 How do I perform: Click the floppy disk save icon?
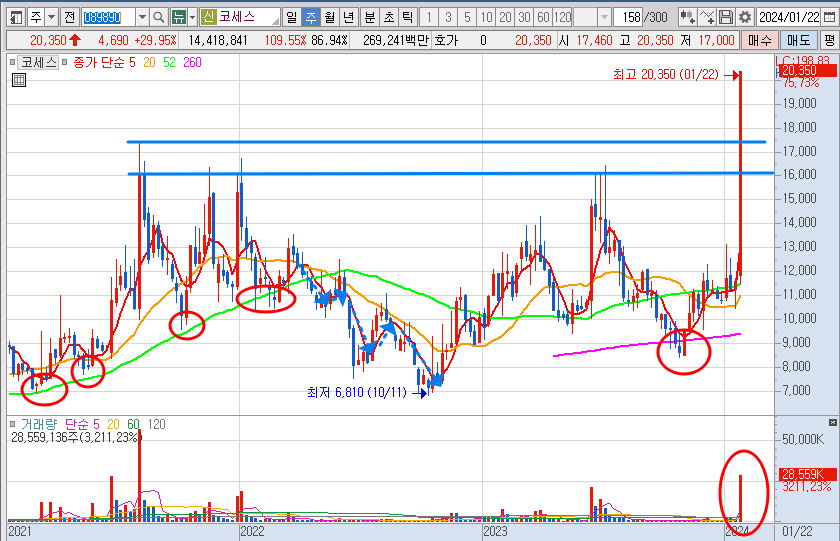(726, 18)
